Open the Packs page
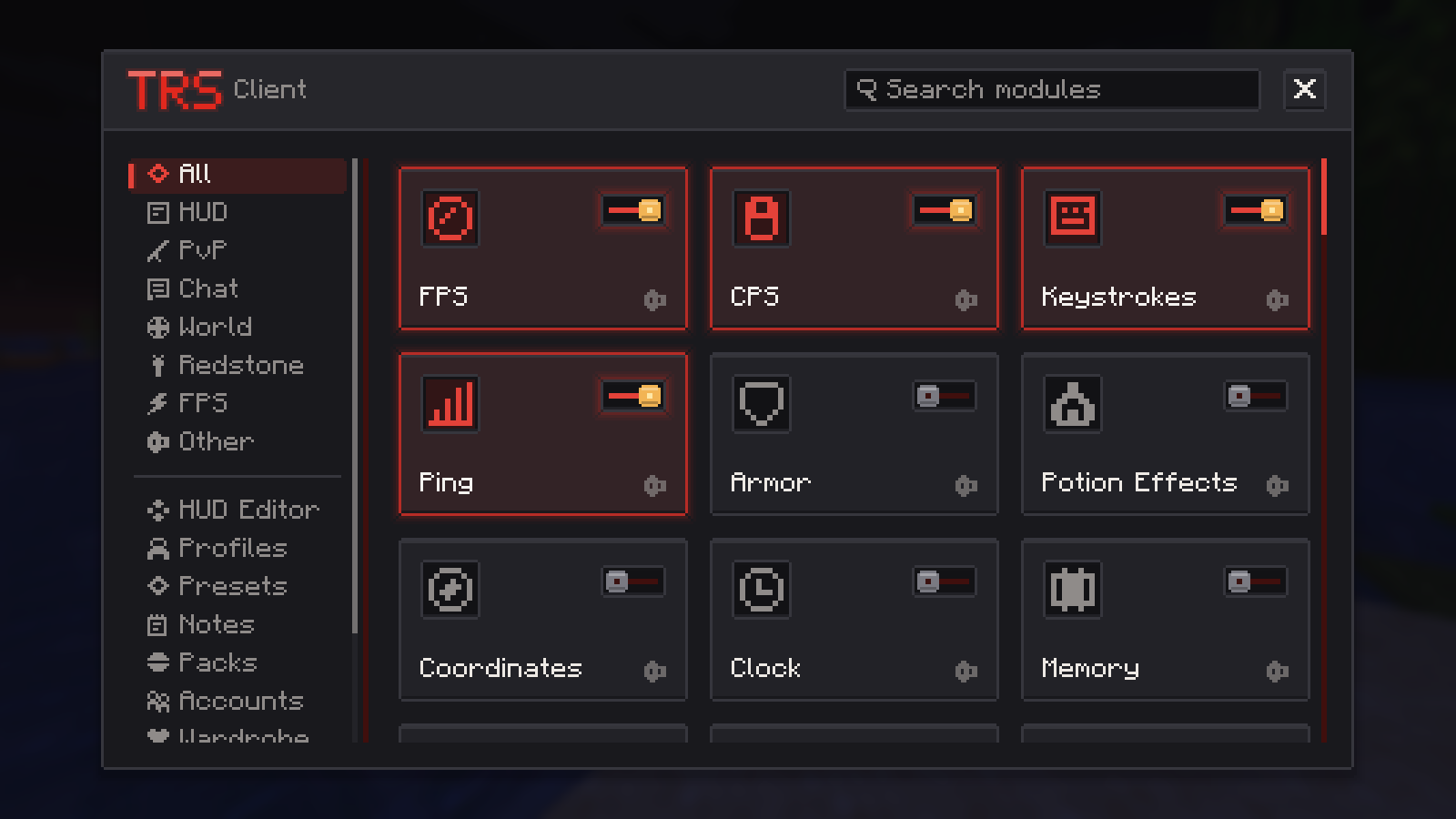This screenshot has height=819, width=1456. [238, 662]
